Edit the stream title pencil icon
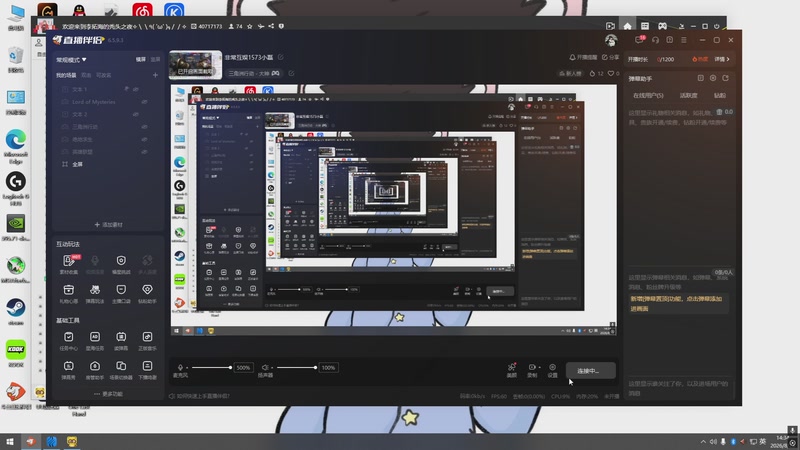This screenshot has width=800, height=450. [x=281, y=57]
